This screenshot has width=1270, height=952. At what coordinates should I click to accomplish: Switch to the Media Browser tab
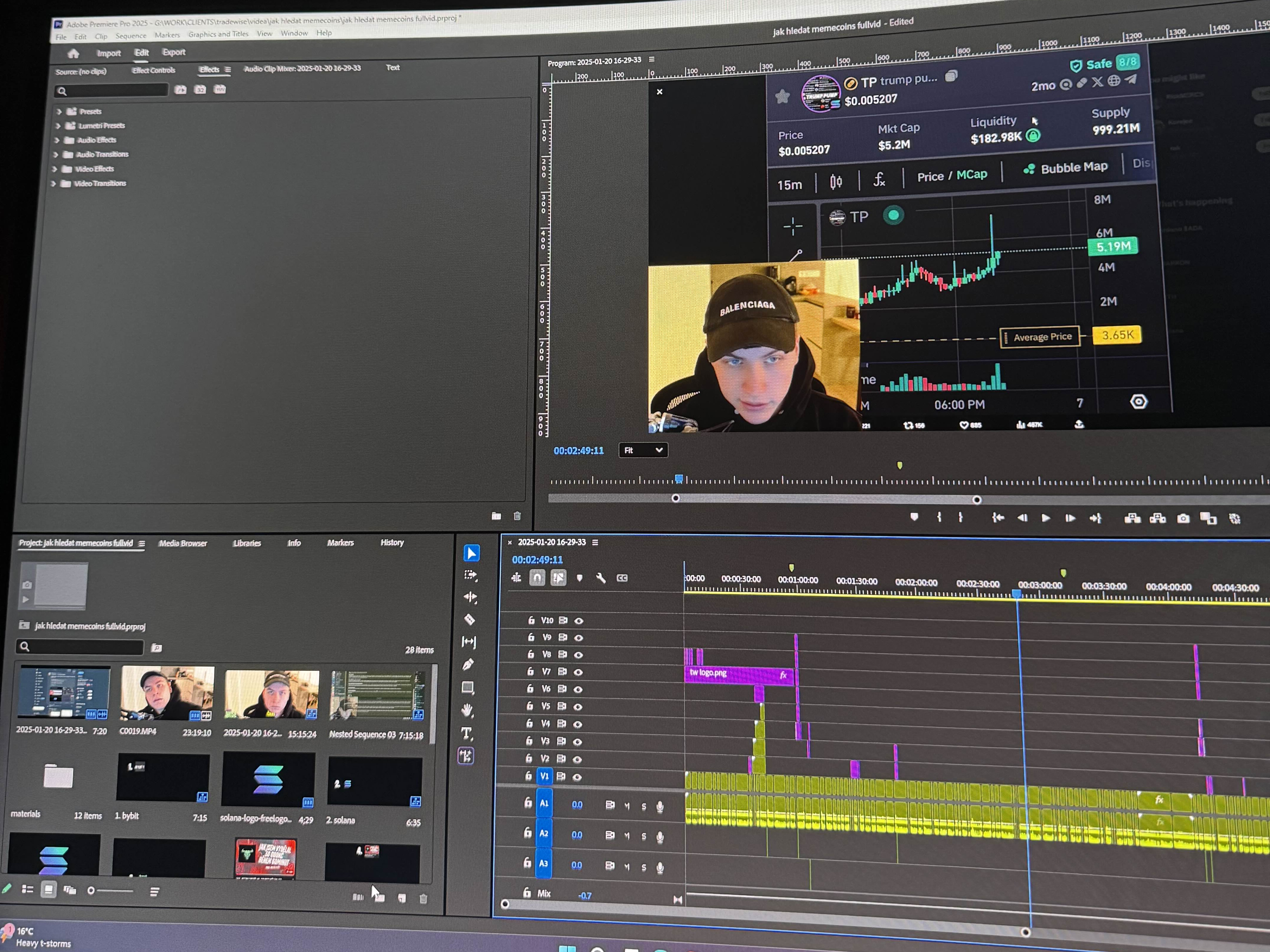[183, 543]
